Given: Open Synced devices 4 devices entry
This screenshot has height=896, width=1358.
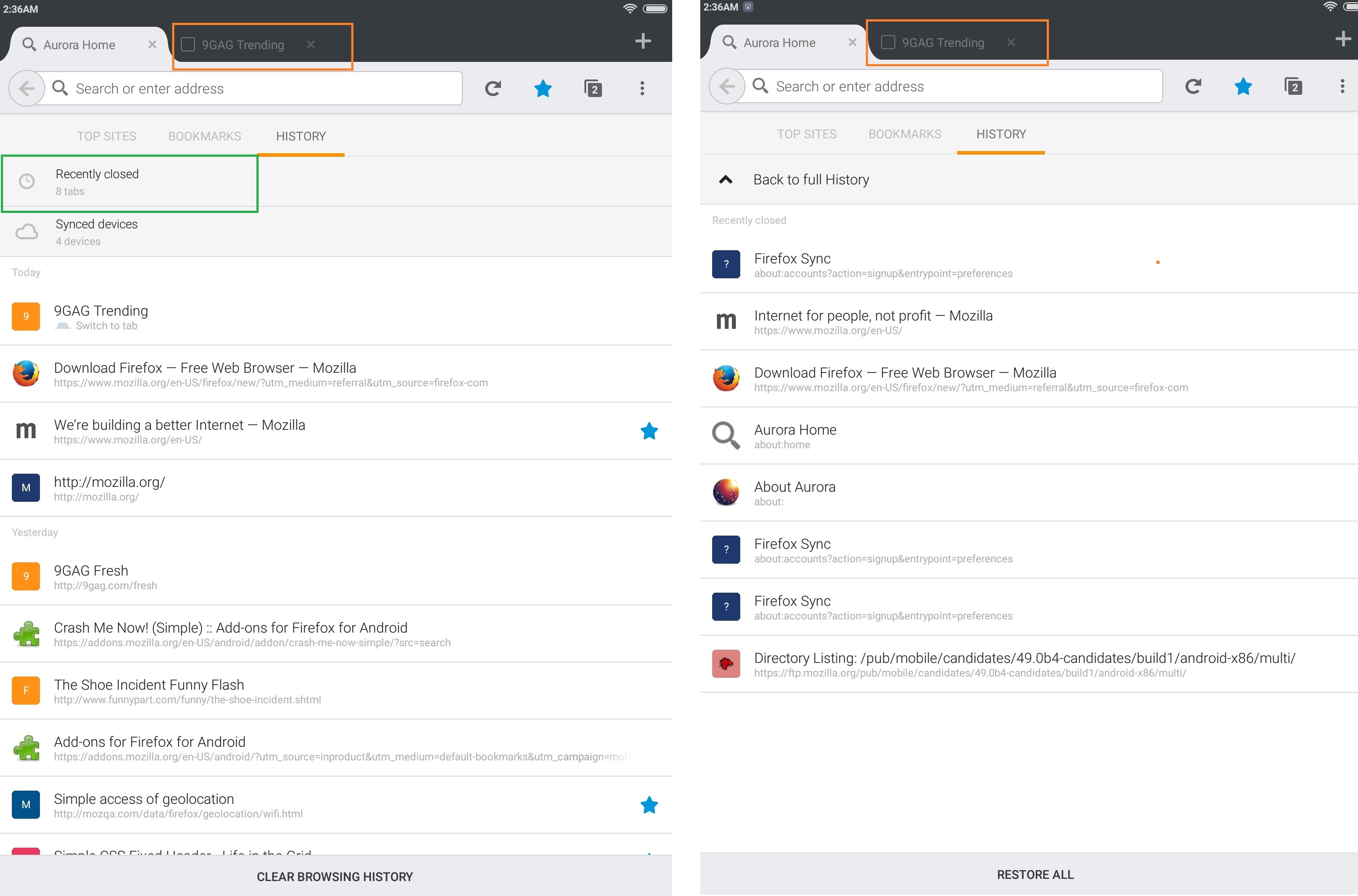Looking at the screenshot, I should point(335,232).
